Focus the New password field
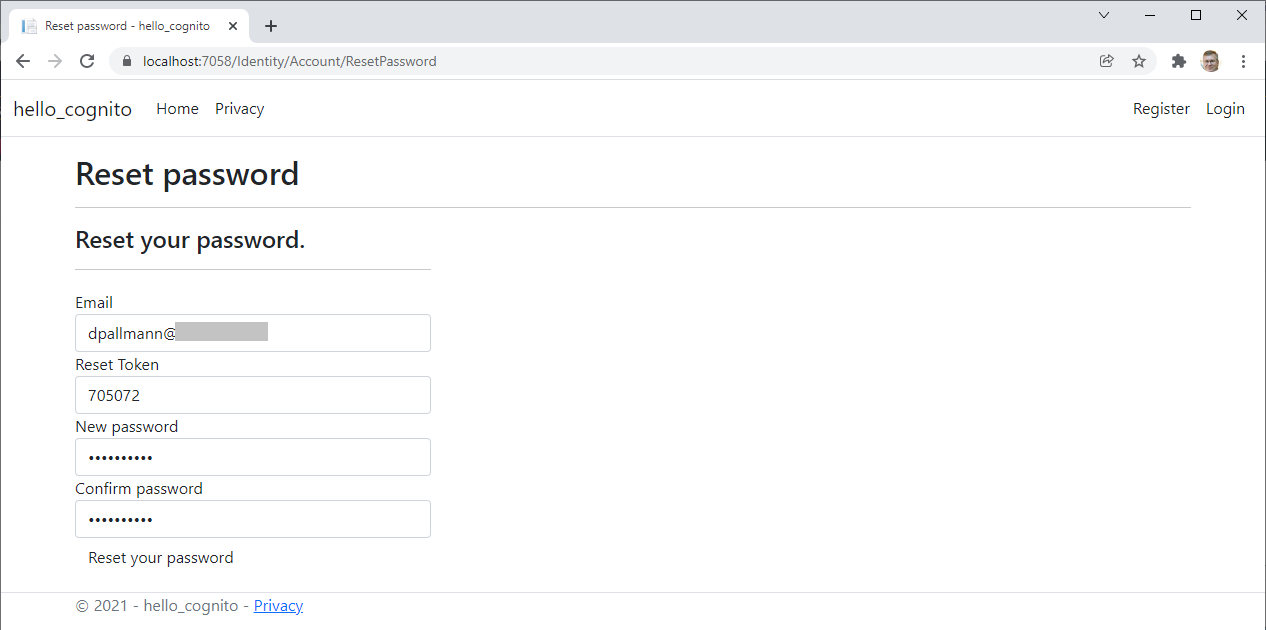The image size is (1266, 630). coord(253,457)
